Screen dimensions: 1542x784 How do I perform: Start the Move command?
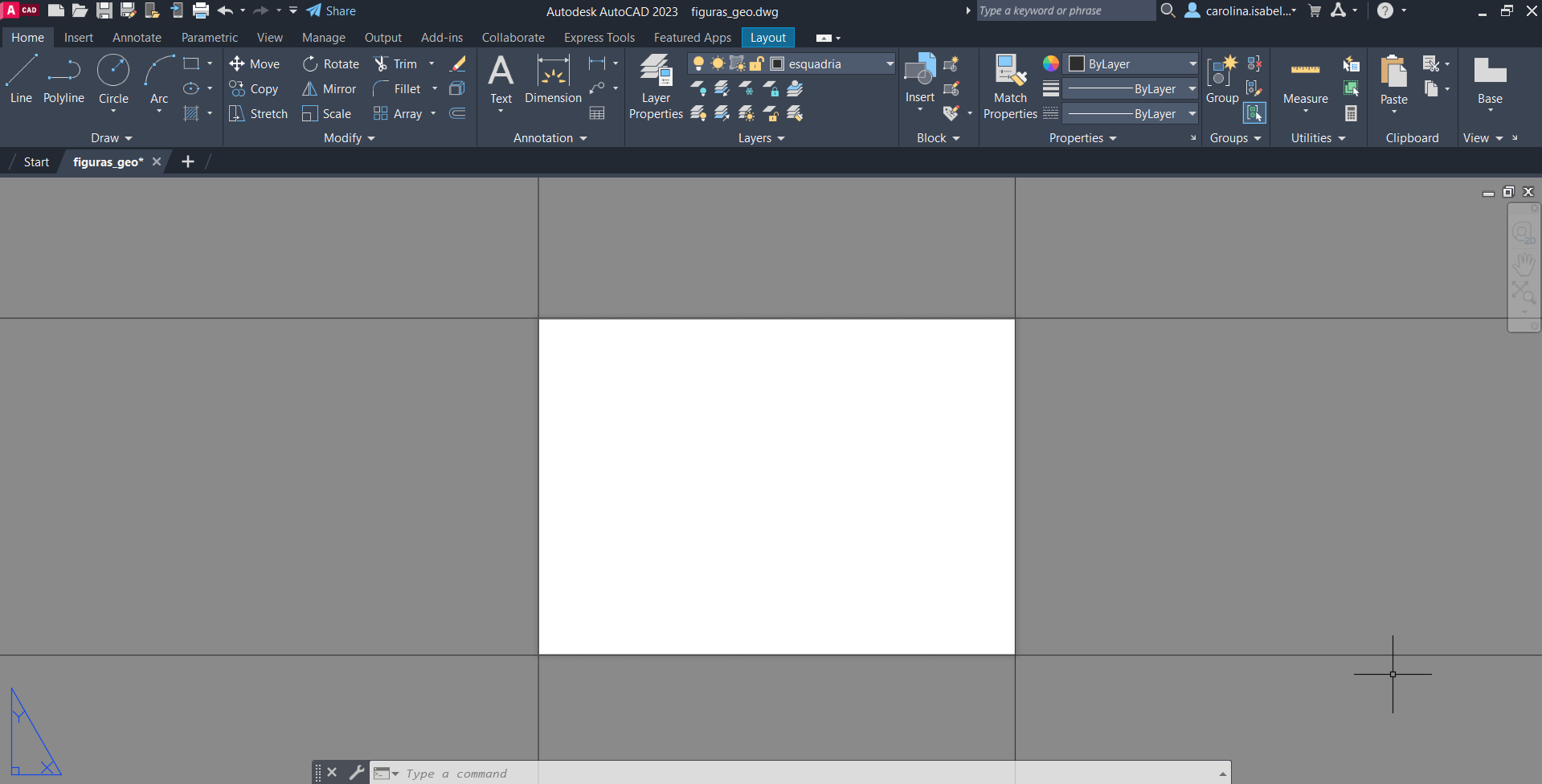coord(254,63)
